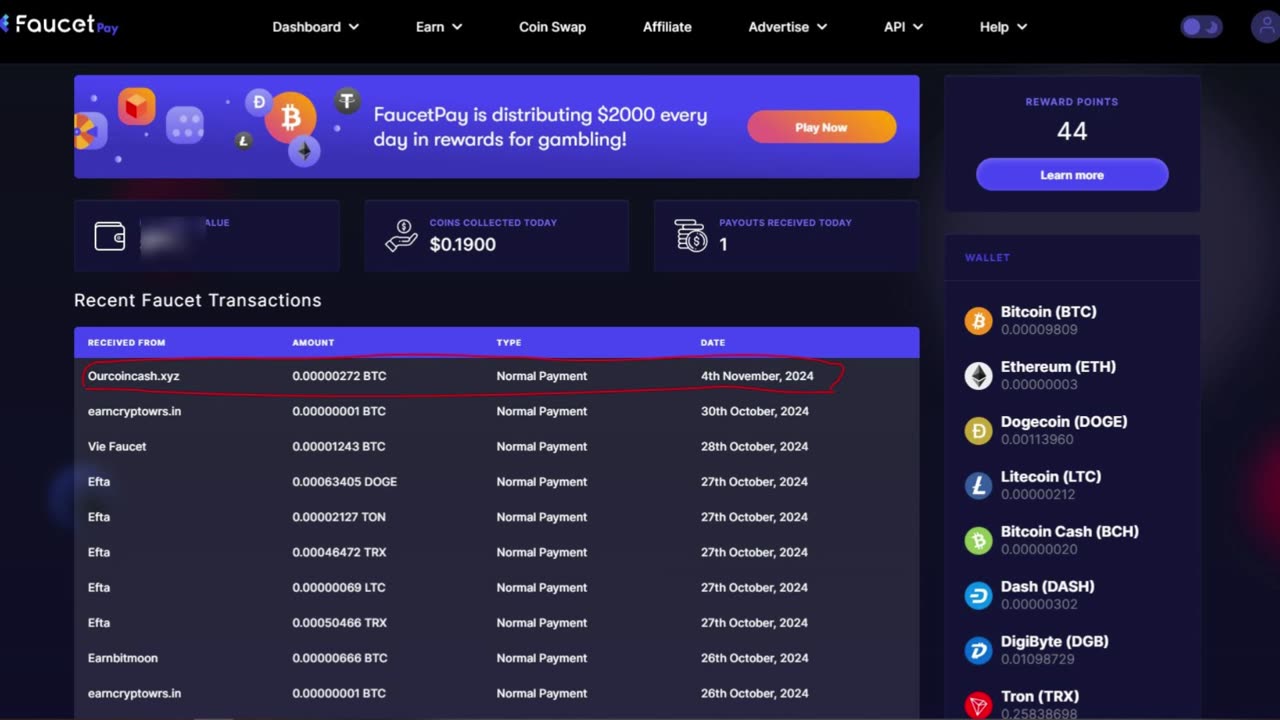Screen dimensions: 1280x720
Task: Click the Tether coin icon in banner
Action: (348, 100)
